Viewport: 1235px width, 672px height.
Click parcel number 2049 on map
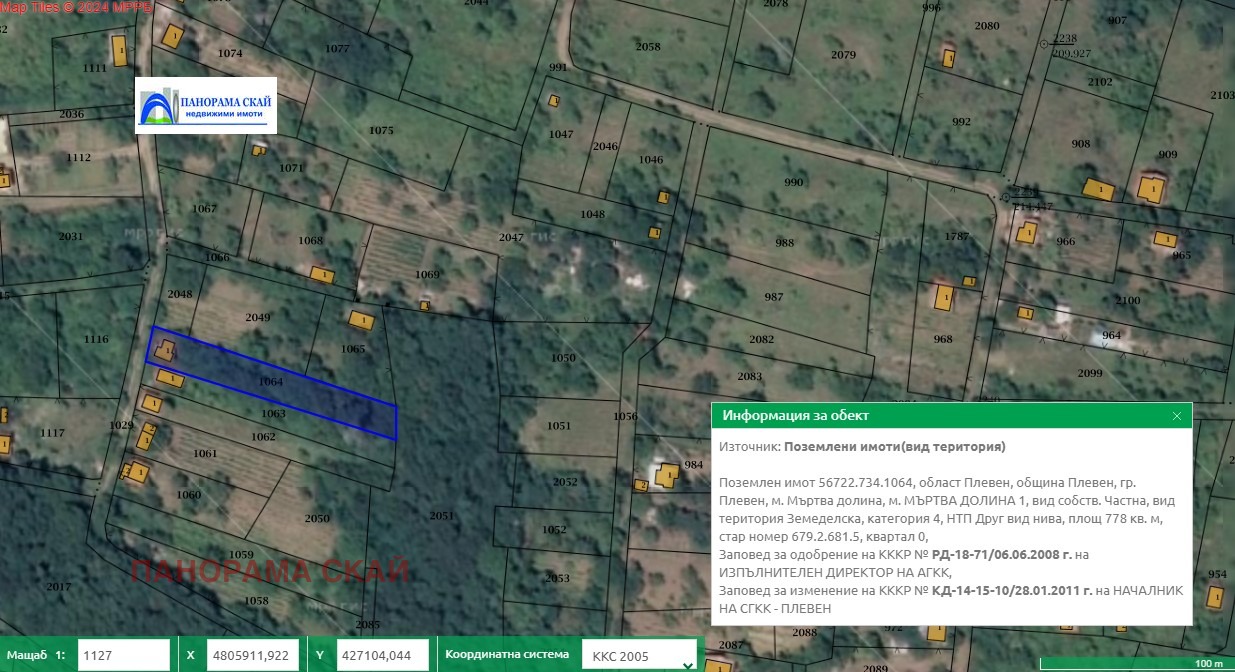(x=258, y=317)
